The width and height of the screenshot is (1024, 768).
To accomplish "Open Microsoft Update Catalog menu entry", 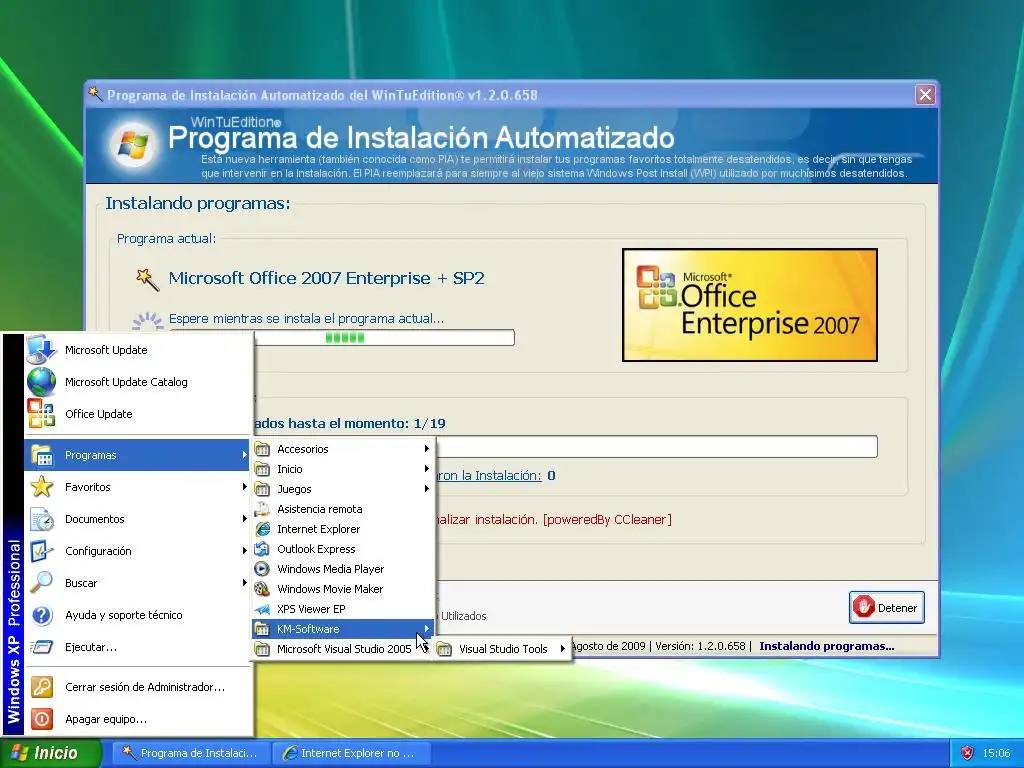I will (x=139, y=381).
